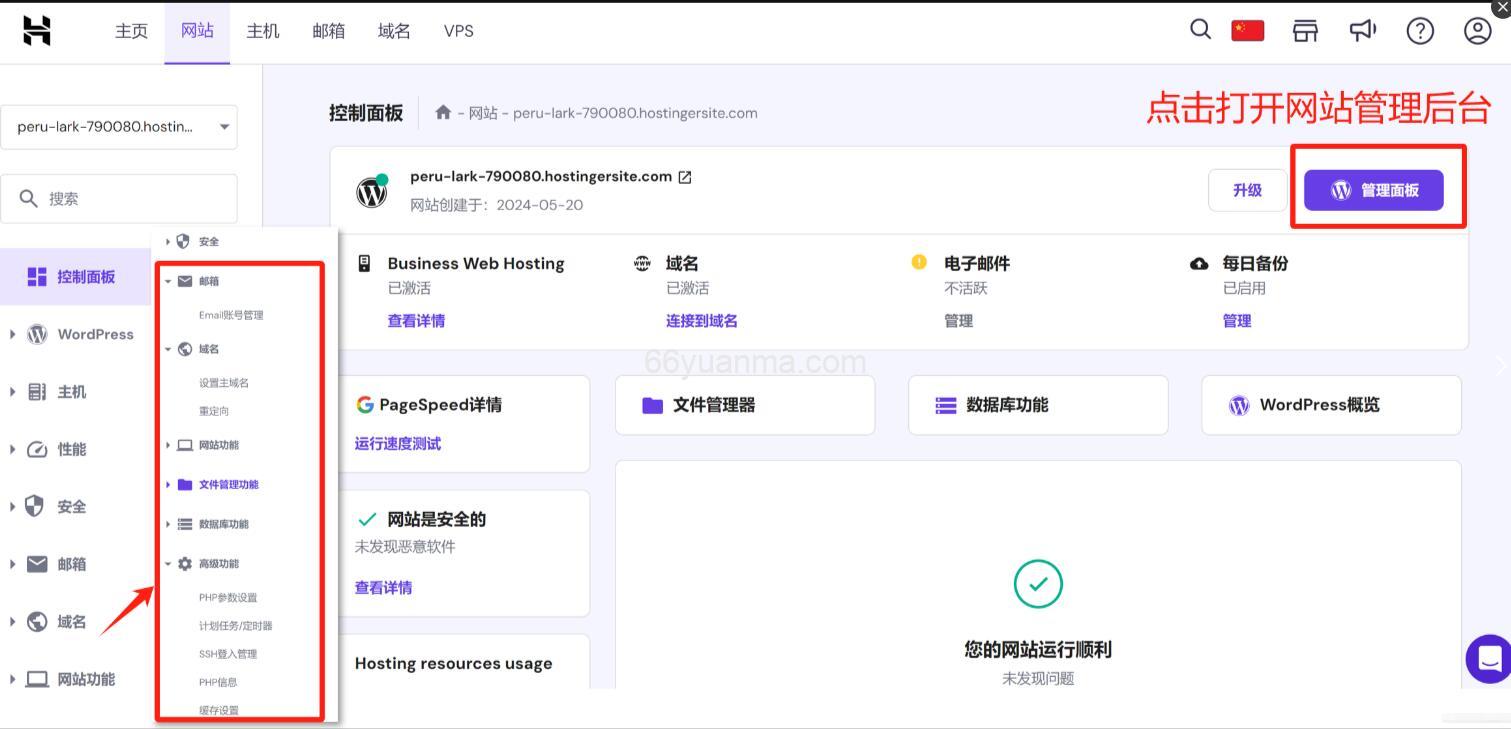The width and height of the screenshot is (1511, 729).
Task: Open the 主机 menu in top navigation
Action: pos(262,31)
